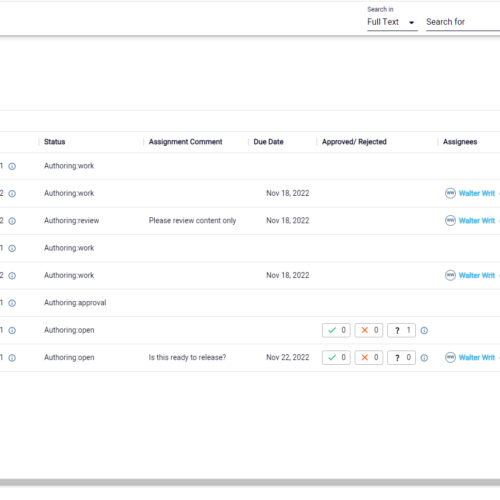Click approved count box in first Authoring:open row
Viewport: 500px width, 500px height.
tap(336, 330)
